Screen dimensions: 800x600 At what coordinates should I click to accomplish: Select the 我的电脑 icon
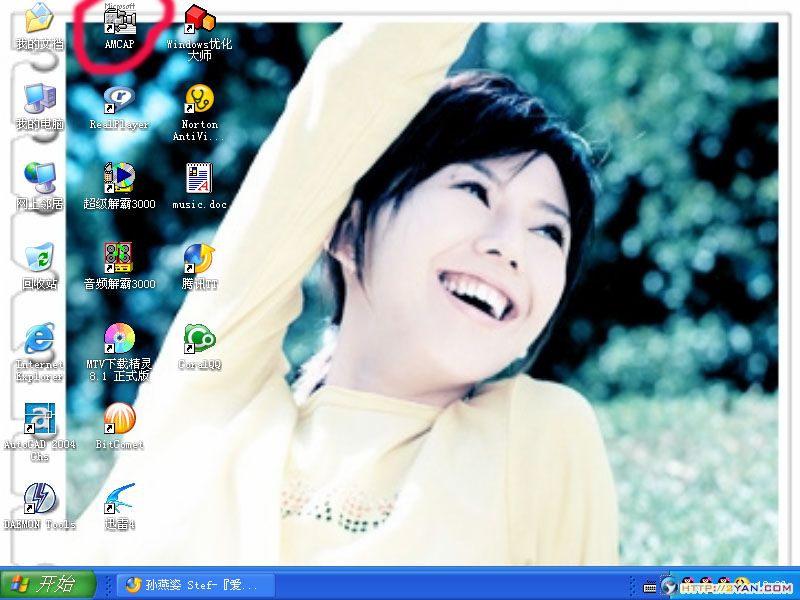[x=39, y=99]
